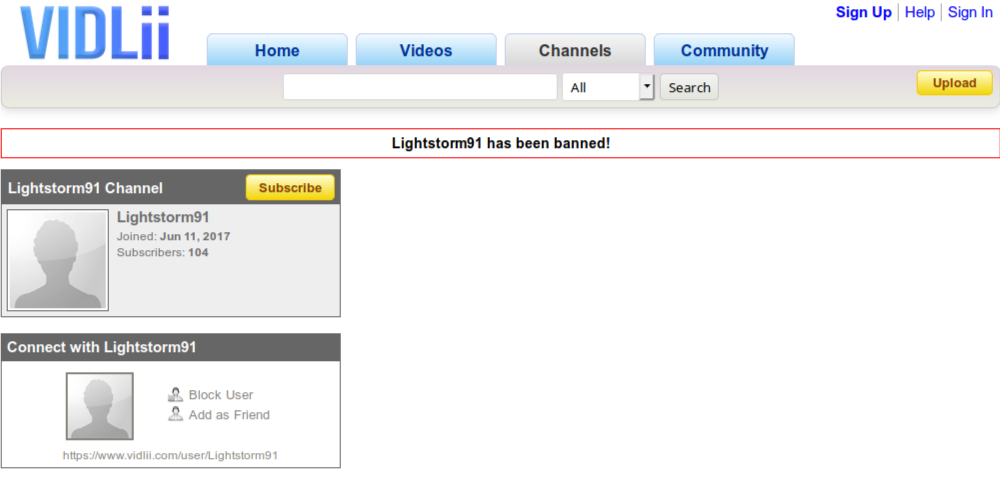Switch to the Channels tab

[575, 51]
